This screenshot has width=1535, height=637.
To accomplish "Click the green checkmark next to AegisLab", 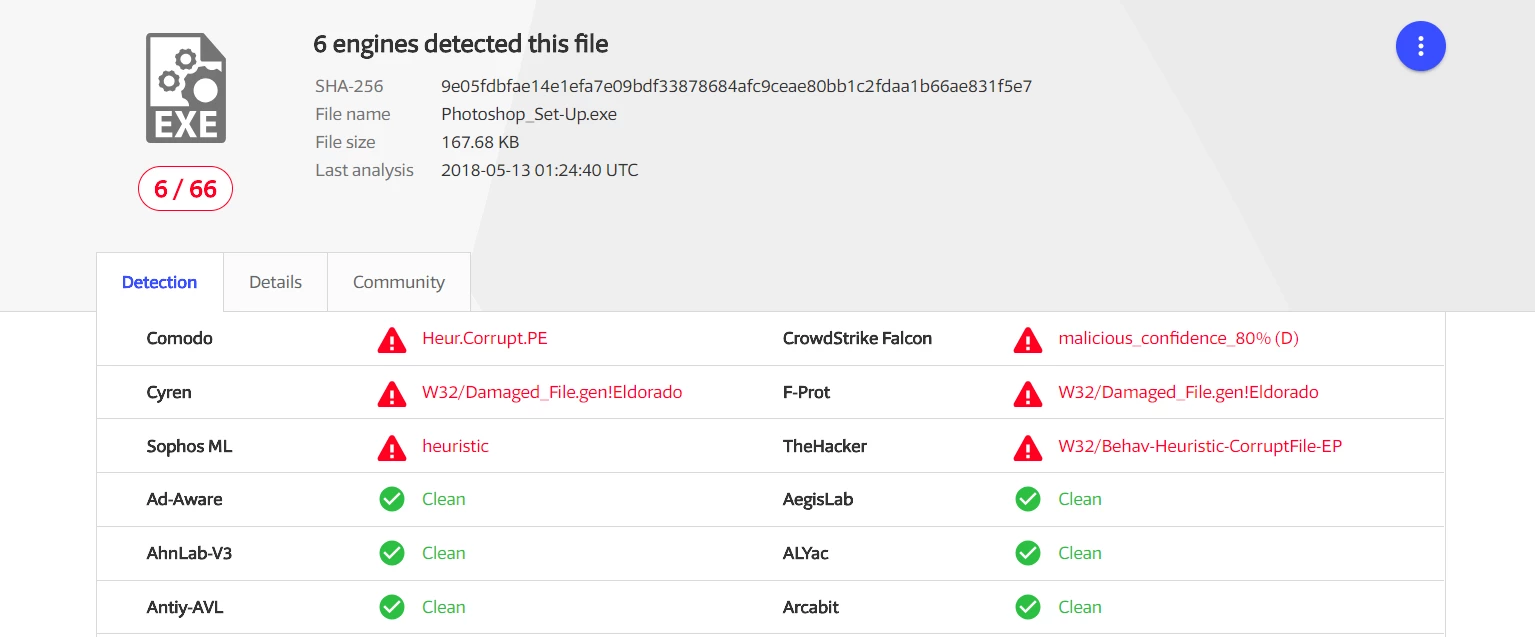I will click(1028, 499).
